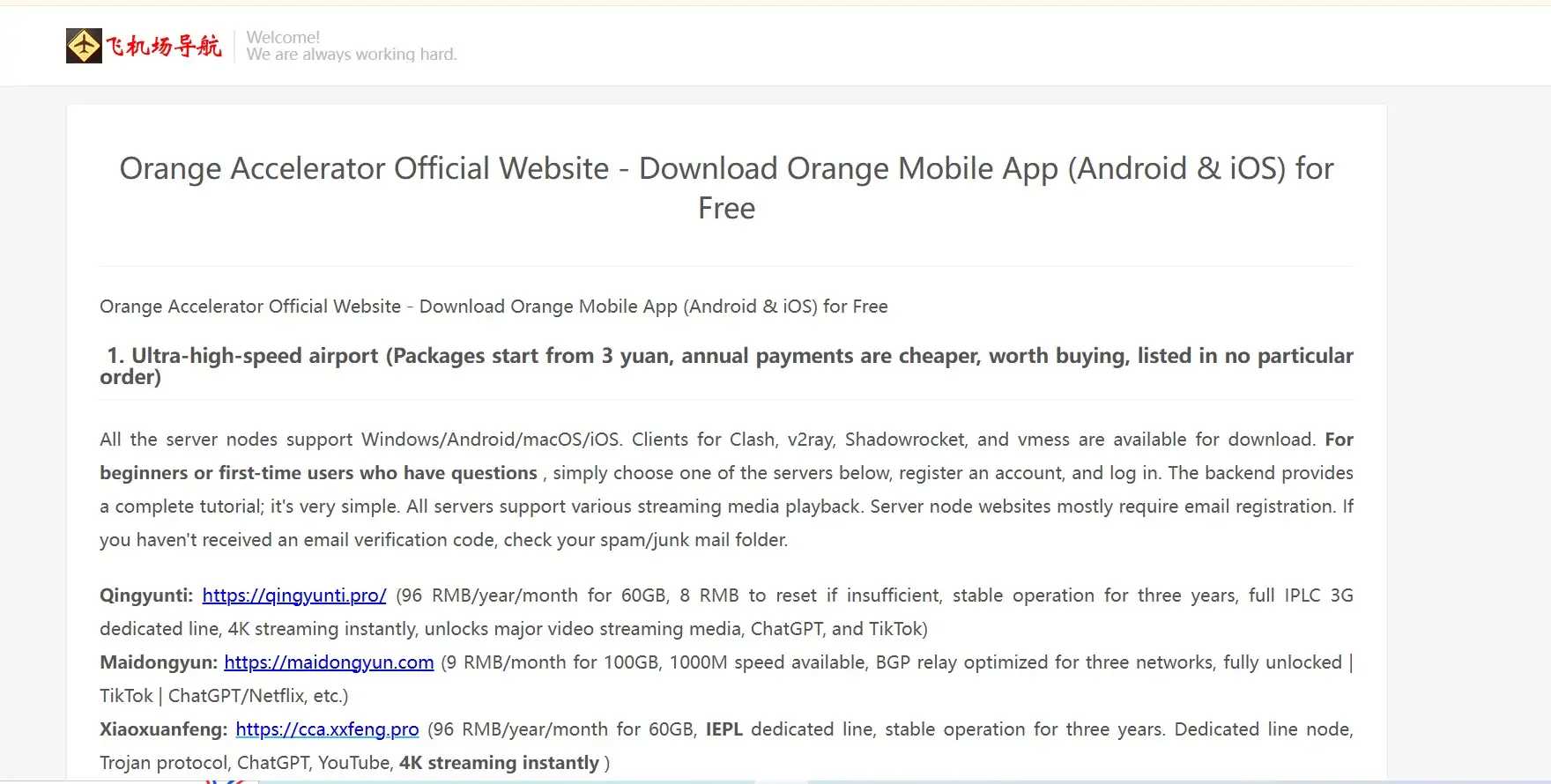Click the 'Xiaoxuanfeng:' bold label
Image resolution: width=1551 pixels, height=784 pixels.
164,729
